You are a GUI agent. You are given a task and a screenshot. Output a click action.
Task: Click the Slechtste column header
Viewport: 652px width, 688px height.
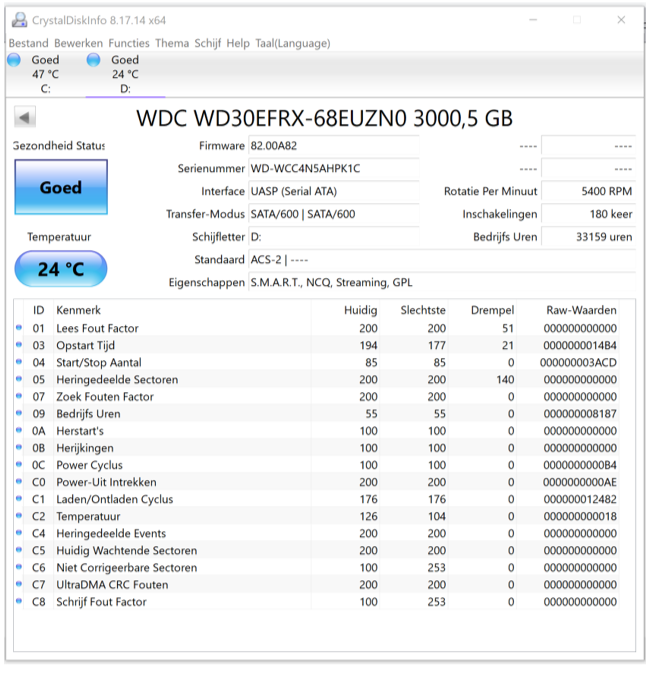(x=414, y=310)
